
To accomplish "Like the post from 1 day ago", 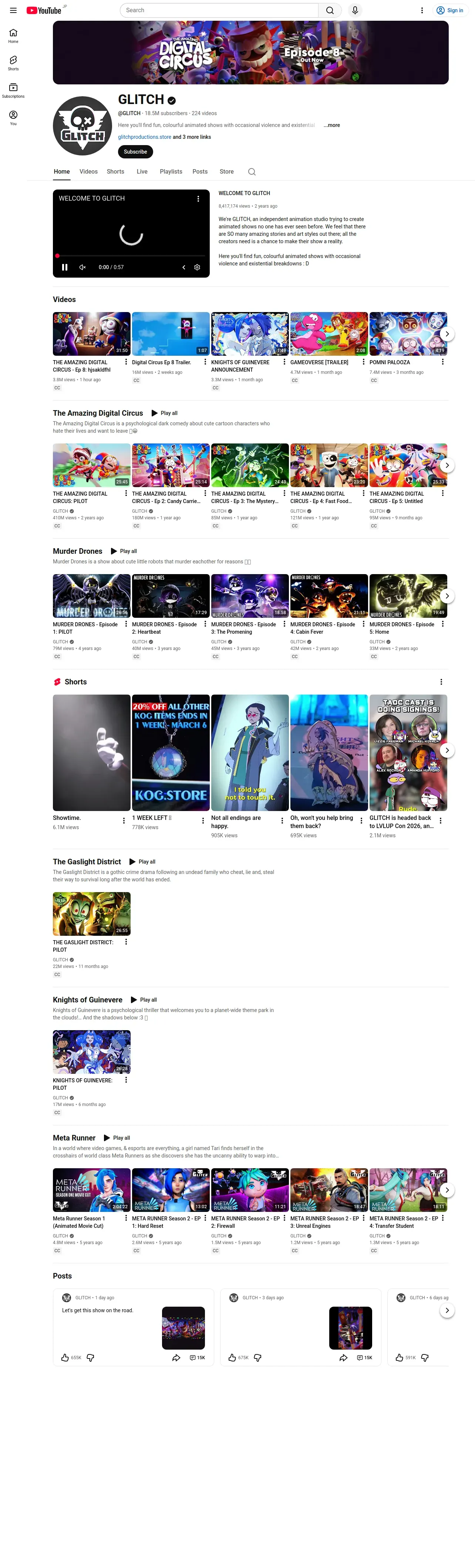I will pyautogui.click(x=65, y=1357).
